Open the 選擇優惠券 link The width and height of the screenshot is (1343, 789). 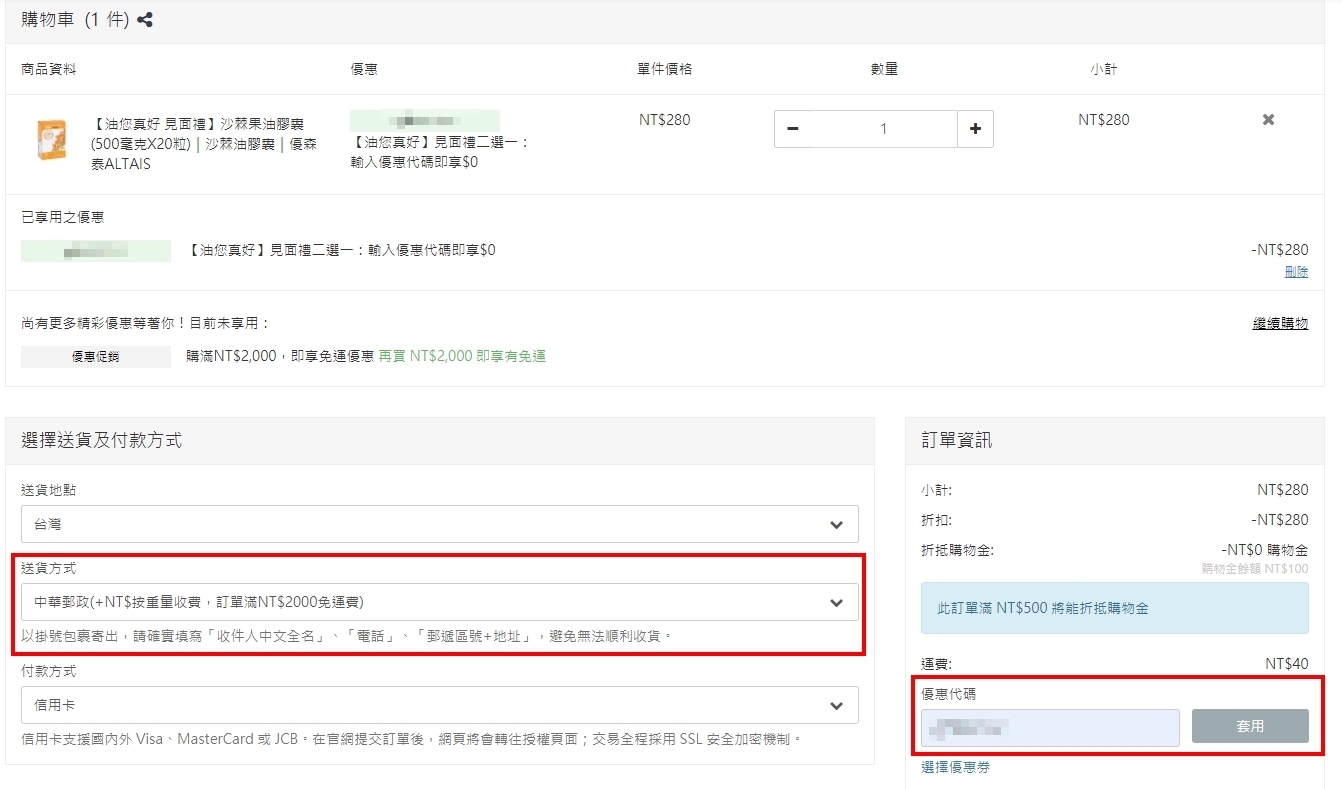coord(955,767)
